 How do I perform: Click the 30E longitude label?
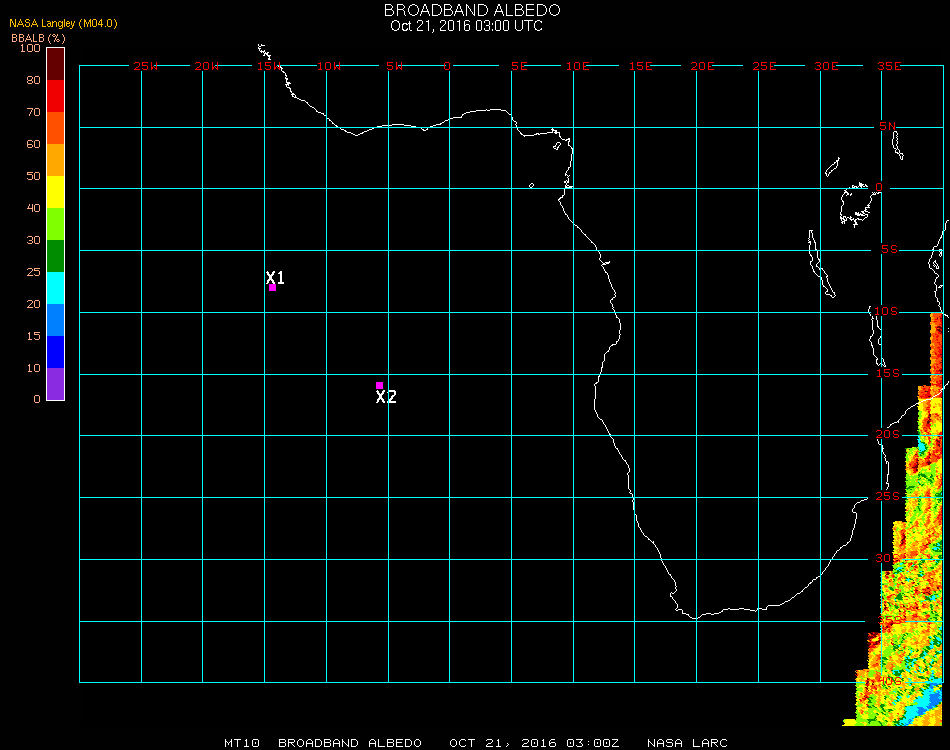point(826,66)
